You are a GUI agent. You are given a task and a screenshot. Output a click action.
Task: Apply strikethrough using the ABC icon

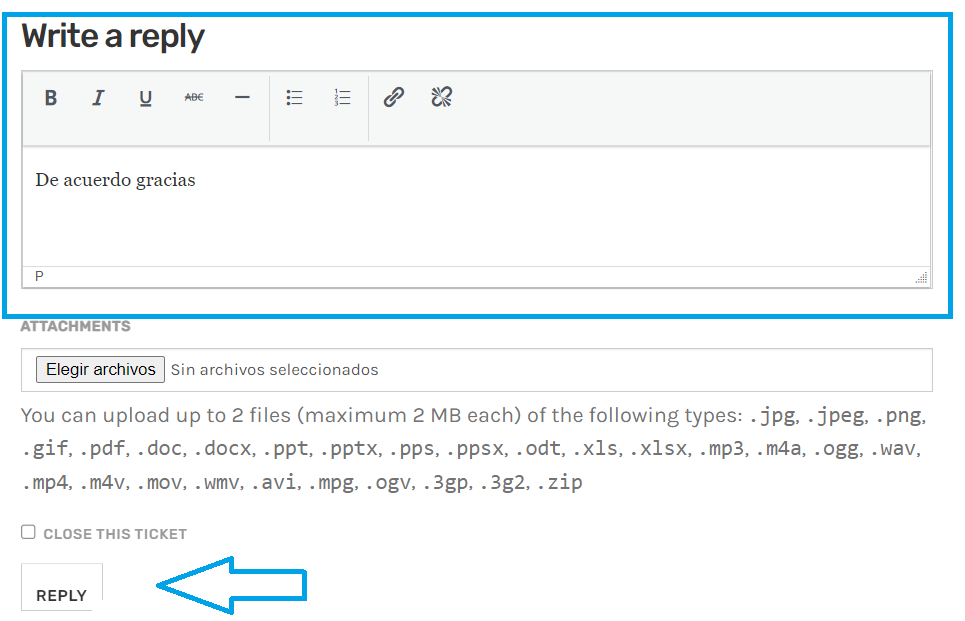click(194, 98)
